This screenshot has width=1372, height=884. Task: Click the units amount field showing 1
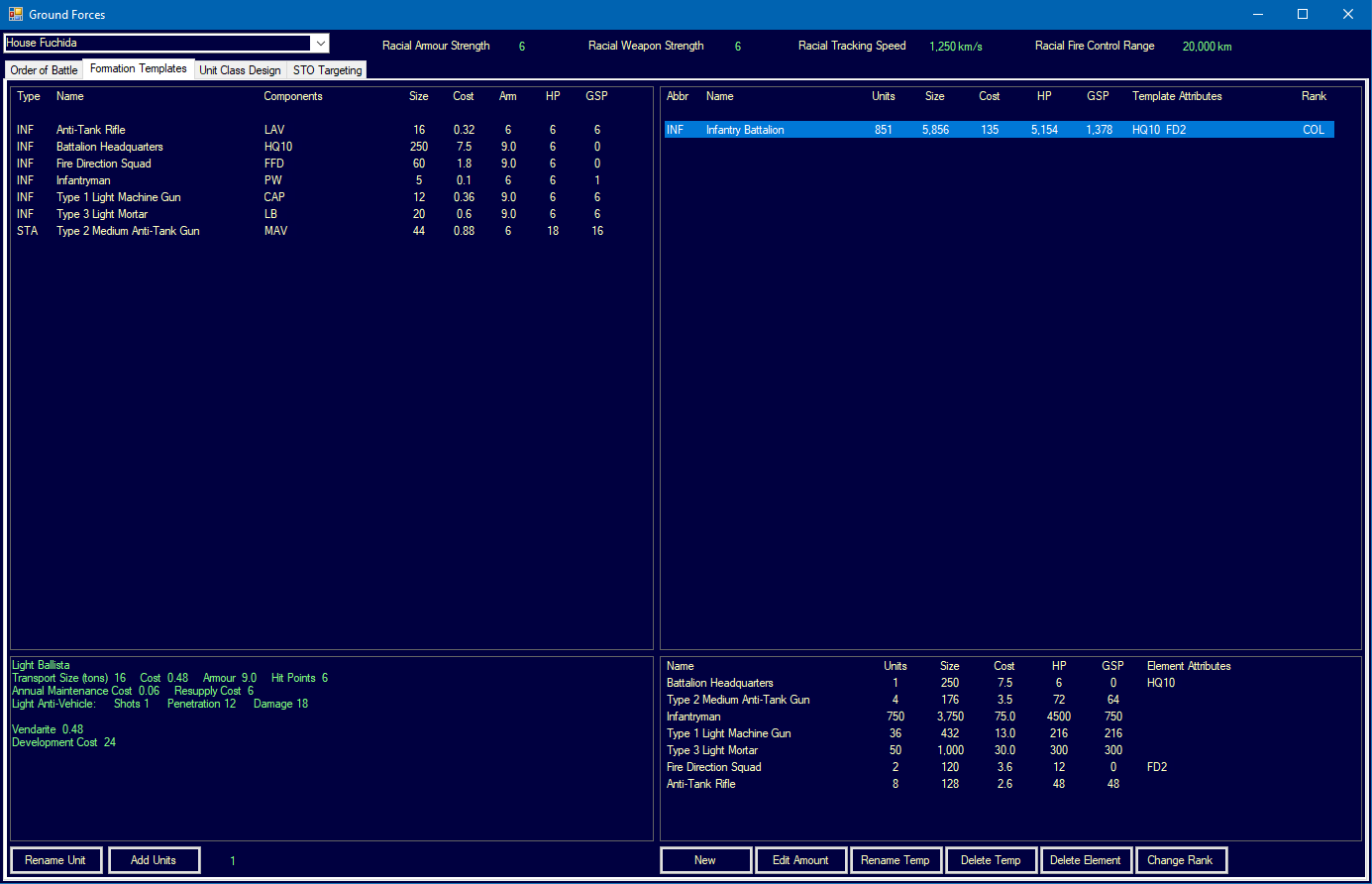[233, 861]
